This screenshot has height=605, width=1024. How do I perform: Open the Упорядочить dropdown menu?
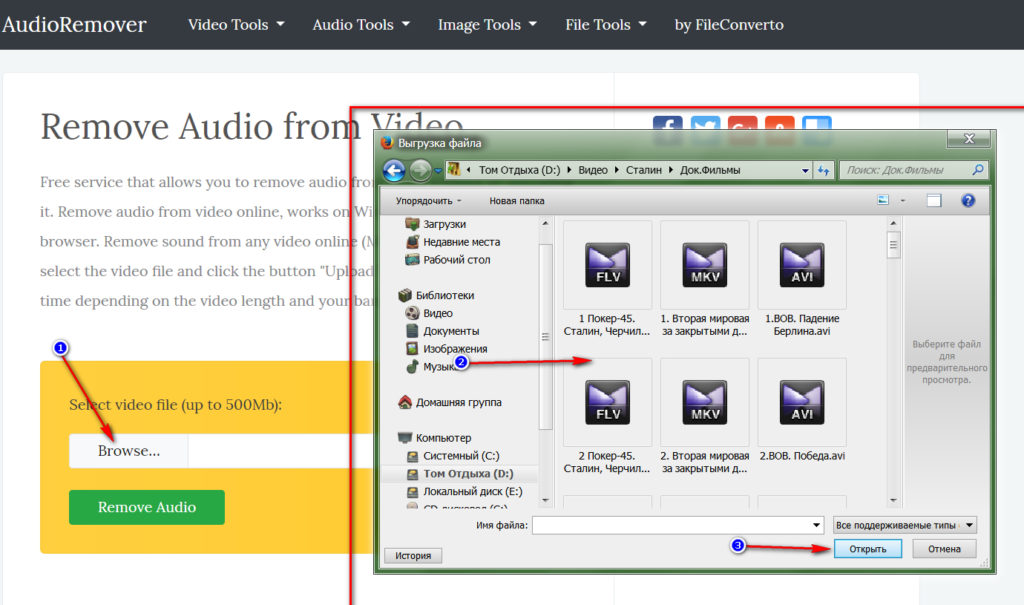(428, 201)
